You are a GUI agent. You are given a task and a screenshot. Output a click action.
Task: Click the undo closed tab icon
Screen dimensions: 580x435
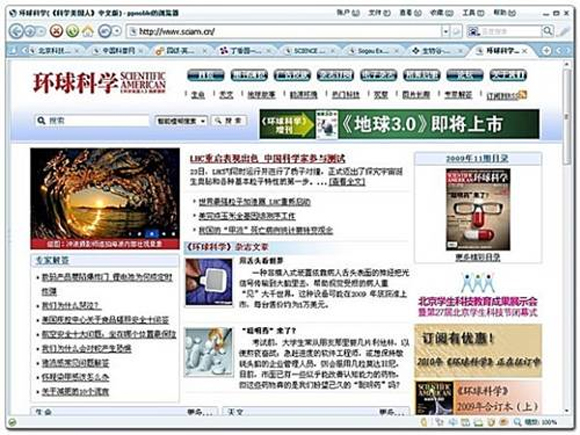coord(105,31)
